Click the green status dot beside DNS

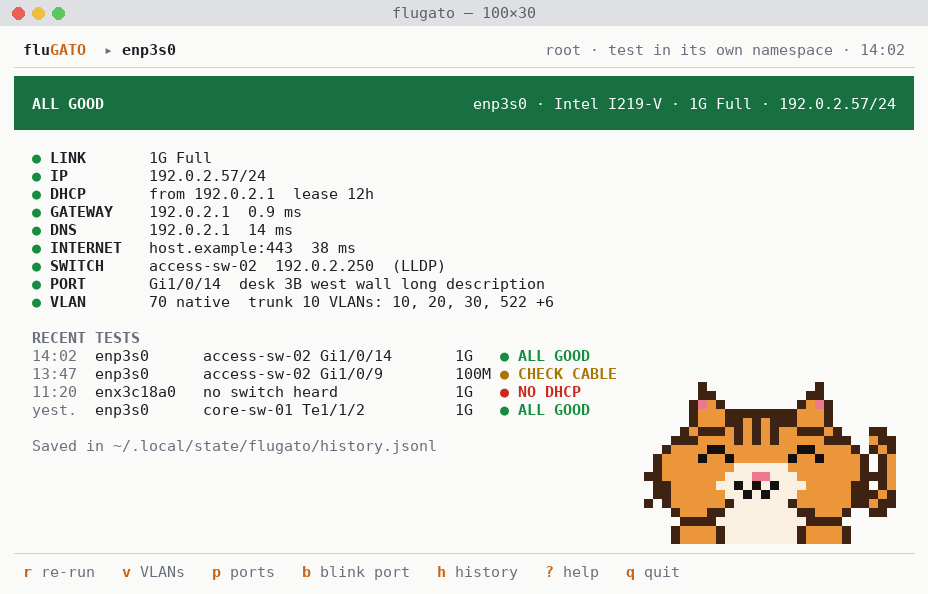(37, 231)
